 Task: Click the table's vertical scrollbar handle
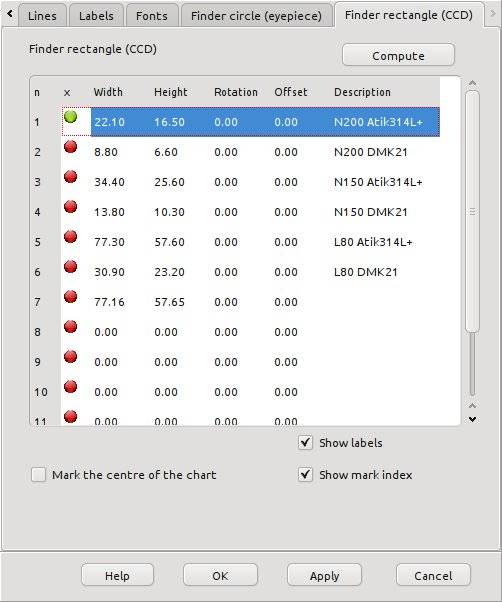pos(472,212)
